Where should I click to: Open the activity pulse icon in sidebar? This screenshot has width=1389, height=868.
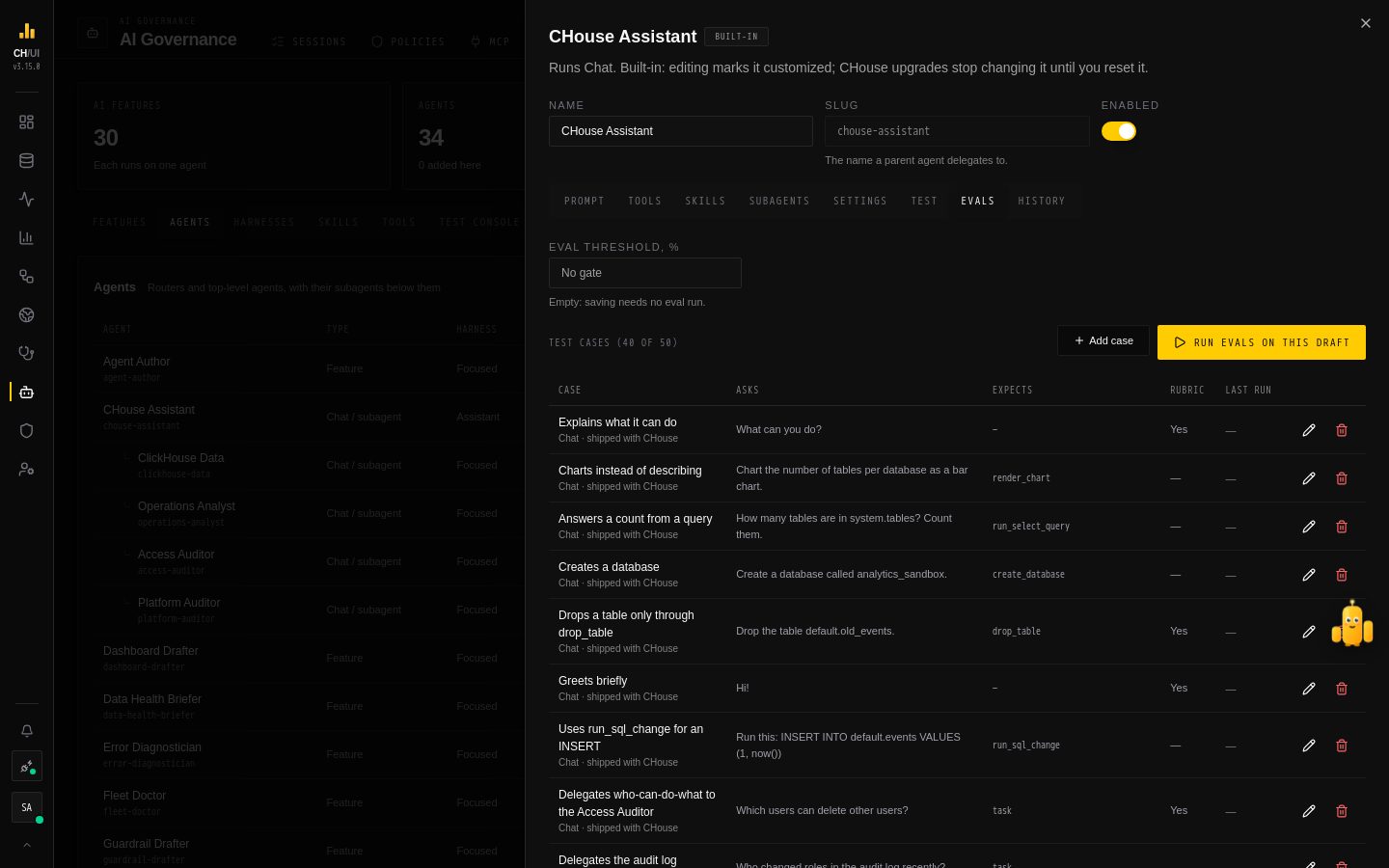click(26, 200)
